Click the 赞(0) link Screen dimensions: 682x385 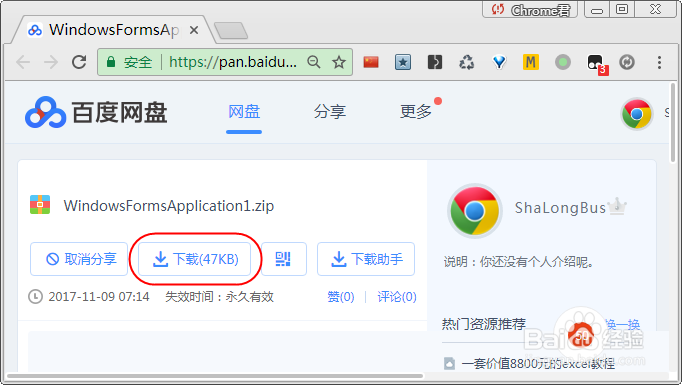pyautogui.click(x=341, y=297)
